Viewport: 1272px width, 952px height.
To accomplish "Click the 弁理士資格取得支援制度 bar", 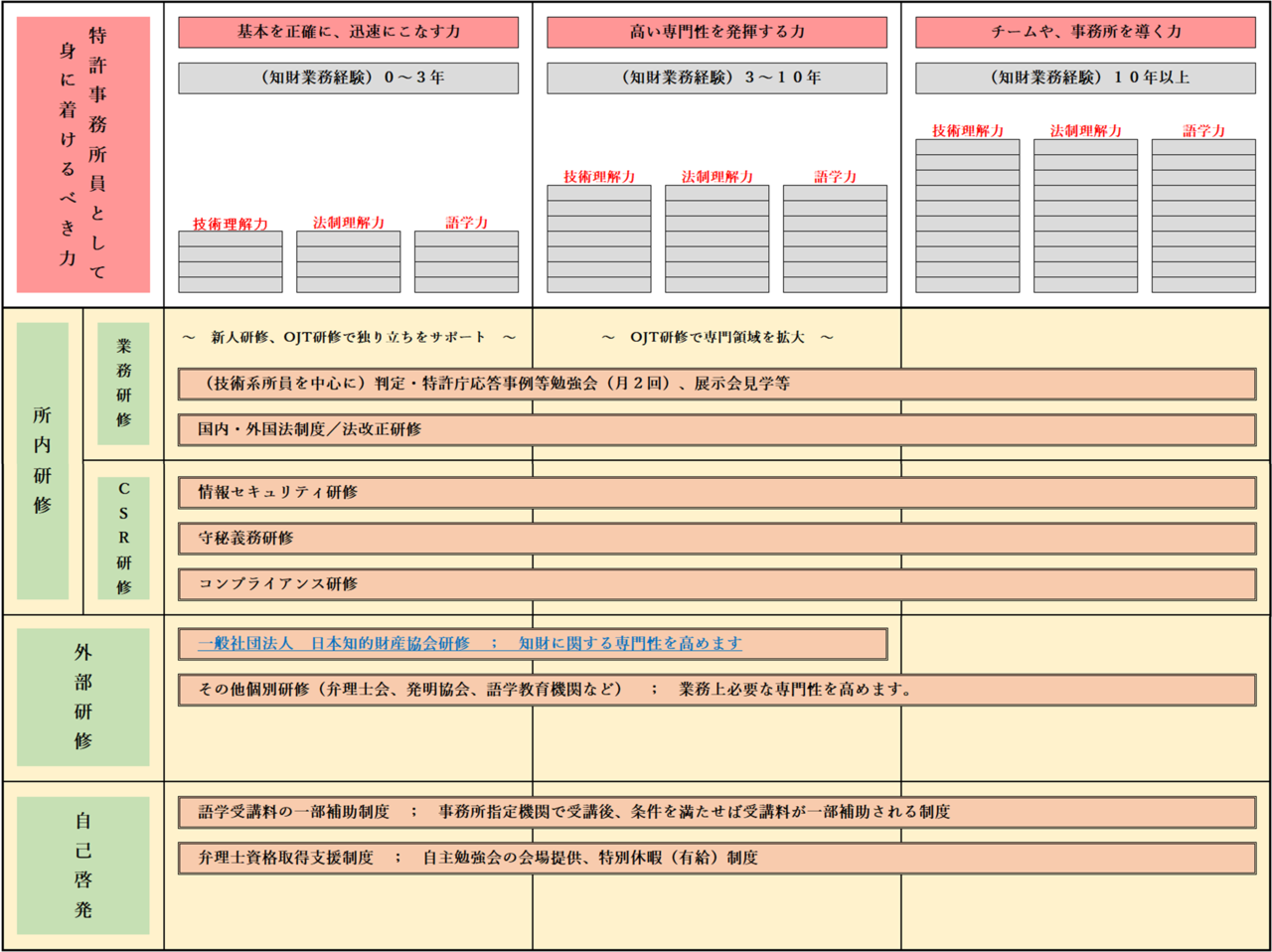I will coord(716,858).
